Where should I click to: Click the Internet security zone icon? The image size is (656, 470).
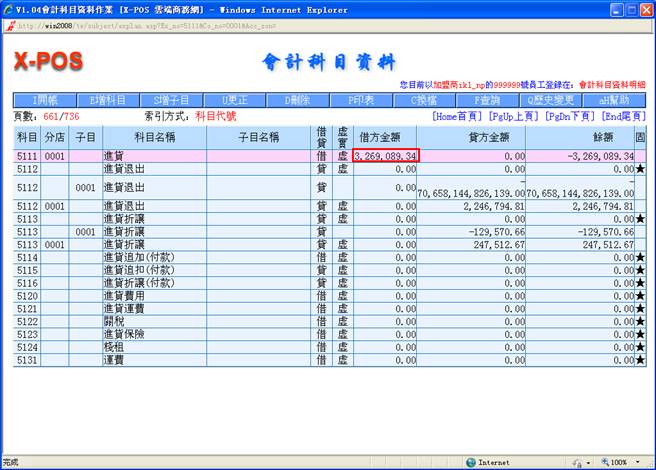(x=471, y=462)
